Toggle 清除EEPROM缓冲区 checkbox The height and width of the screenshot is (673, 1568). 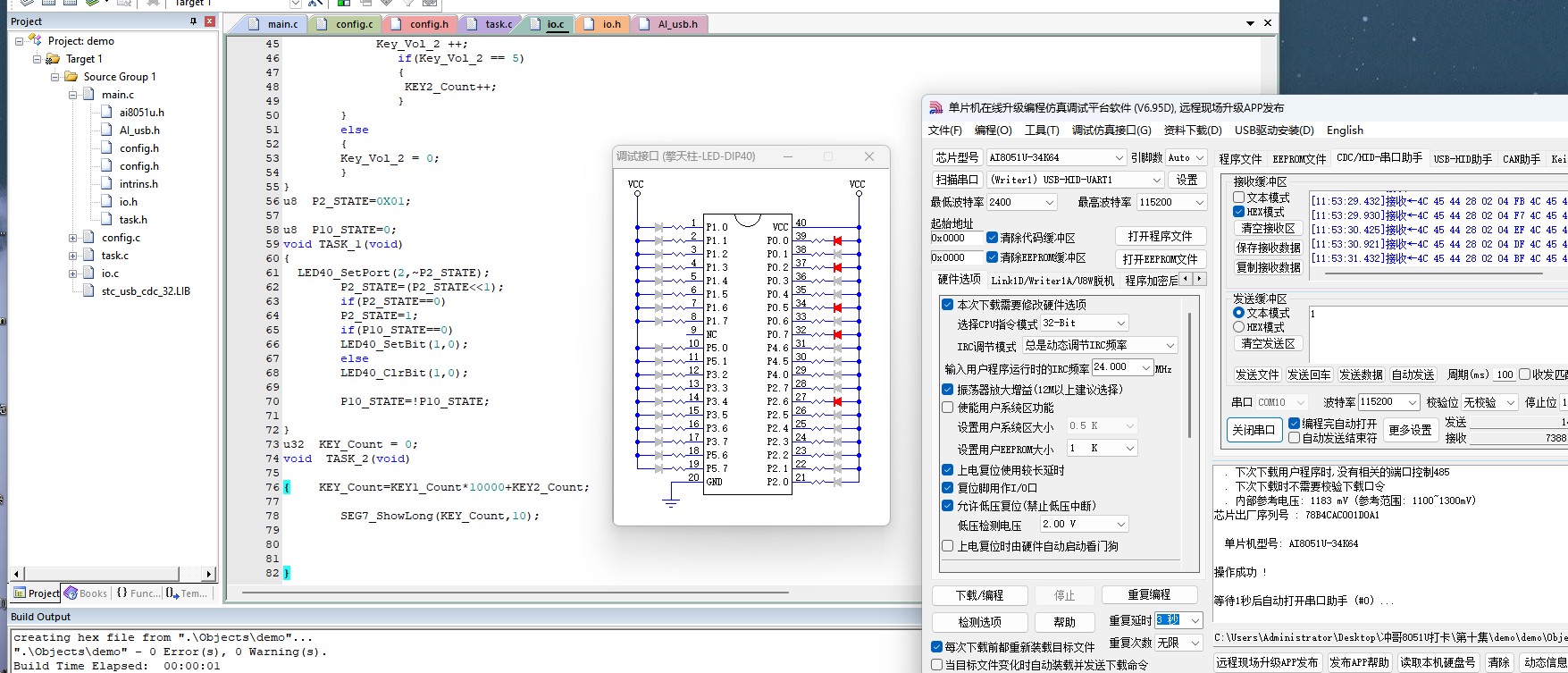992,257
